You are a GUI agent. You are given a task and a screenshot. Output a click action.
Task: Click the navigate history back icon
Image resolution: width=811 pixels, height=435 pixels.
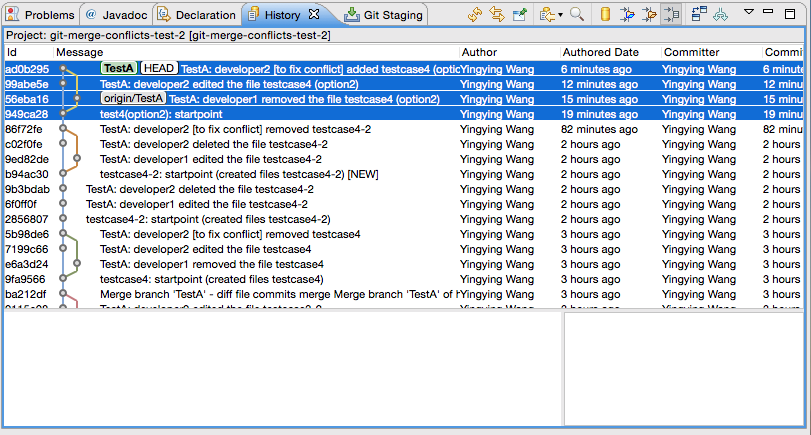[547, 14]
